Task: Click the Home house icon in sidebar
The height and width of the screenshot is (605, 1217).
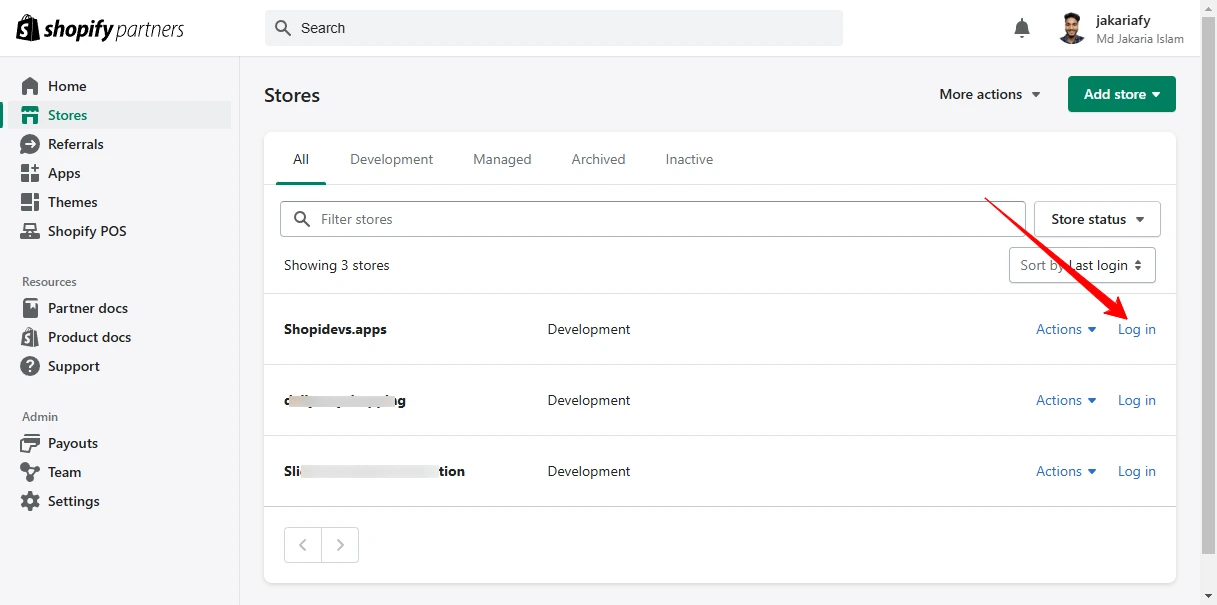Action: pos(30,86)
